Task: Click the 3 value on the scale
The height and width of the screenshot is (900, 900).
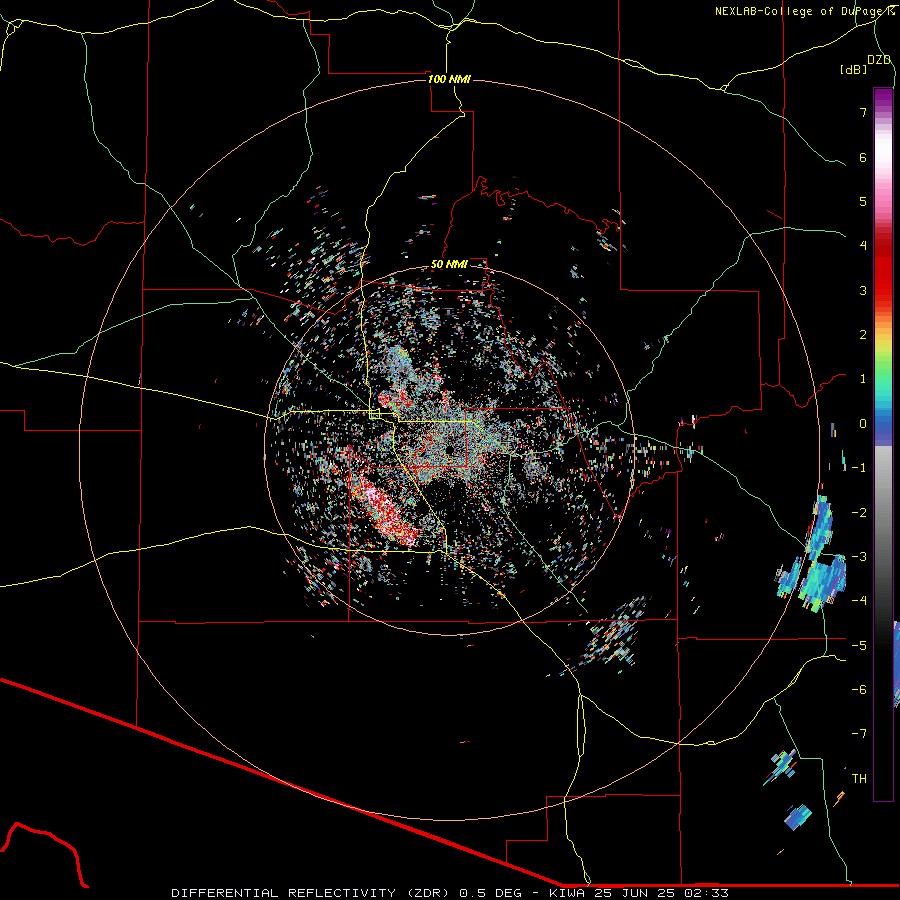Action: 863,290
